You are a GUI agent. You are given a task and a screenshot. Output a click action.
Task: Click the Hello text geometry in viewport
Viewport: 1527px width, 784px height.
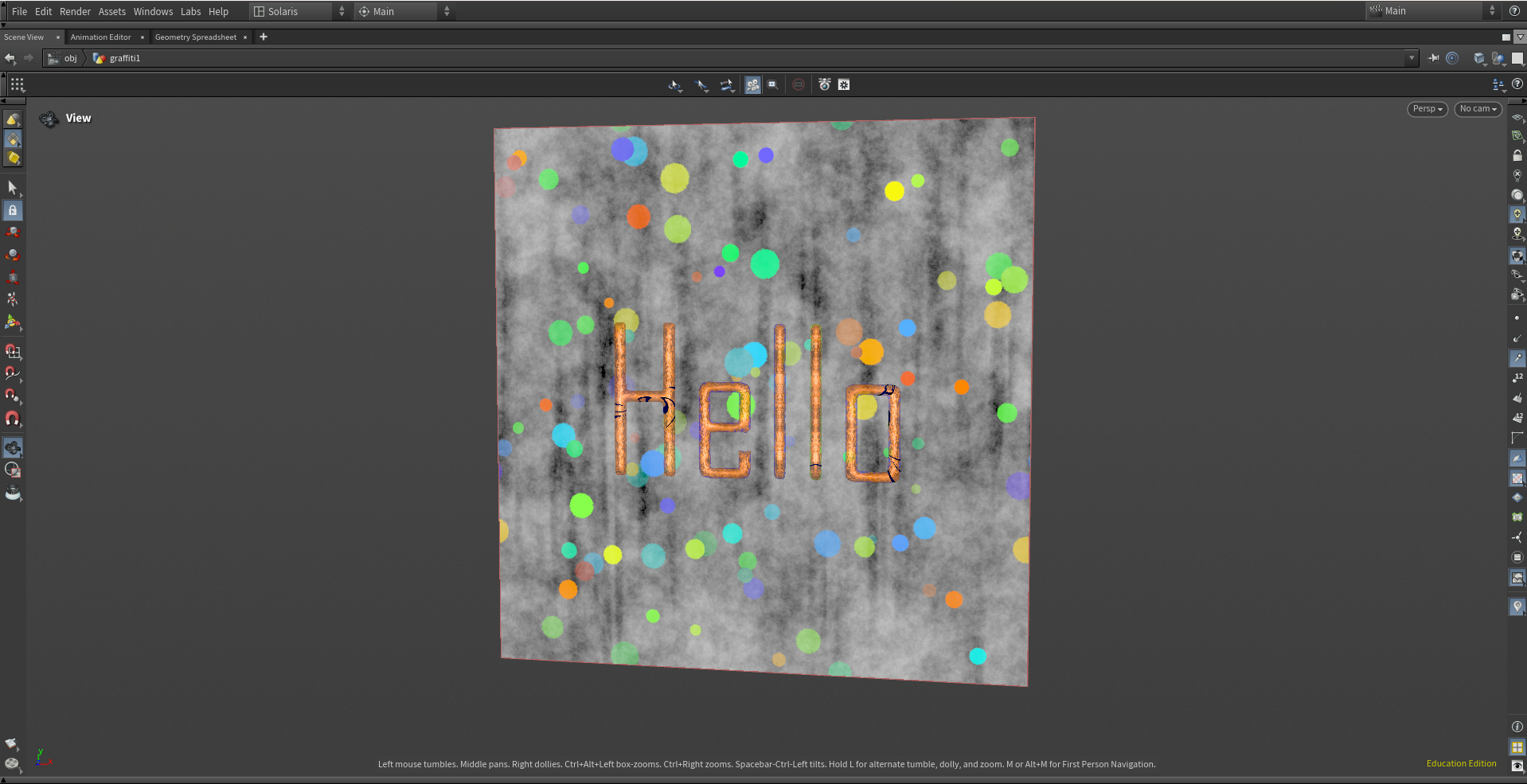pyautogui.click(x=757, y=401)
